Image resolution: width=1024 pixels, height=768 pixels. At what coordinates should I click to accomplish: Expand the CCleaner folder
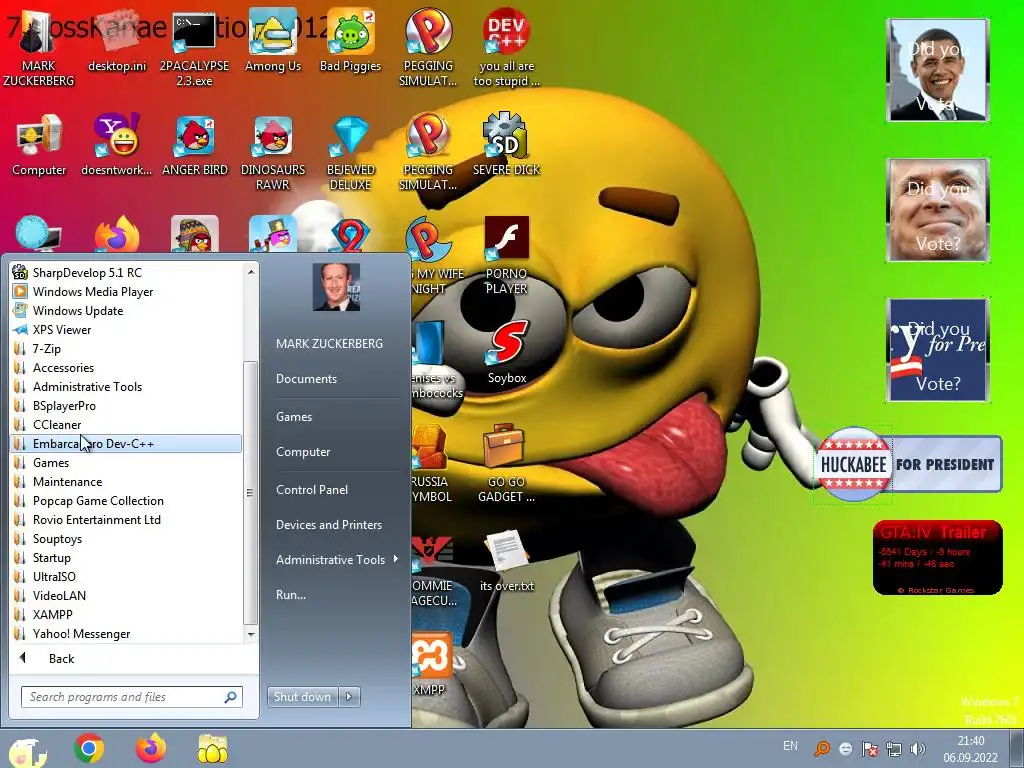pyautogui.click(x=127, y=424)
